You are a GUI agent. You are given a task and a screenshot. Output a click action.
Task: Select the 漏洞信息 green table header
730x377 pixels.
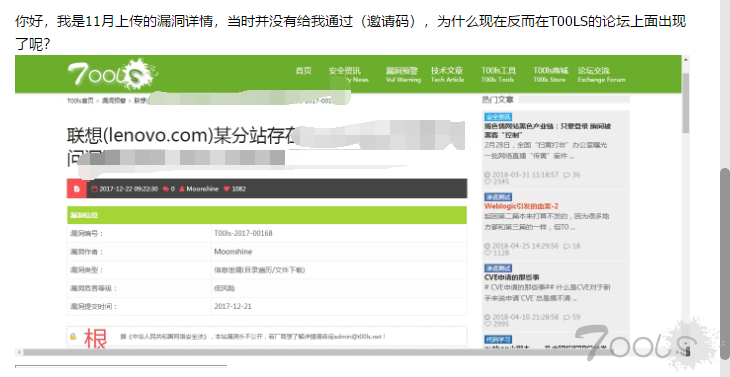pos(267,215)
